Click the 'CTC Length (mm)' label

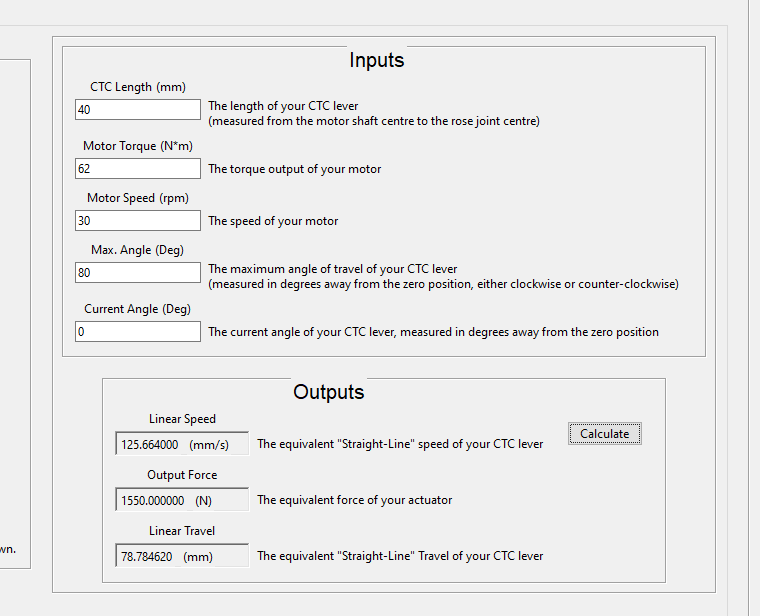(x=138, y=87)
